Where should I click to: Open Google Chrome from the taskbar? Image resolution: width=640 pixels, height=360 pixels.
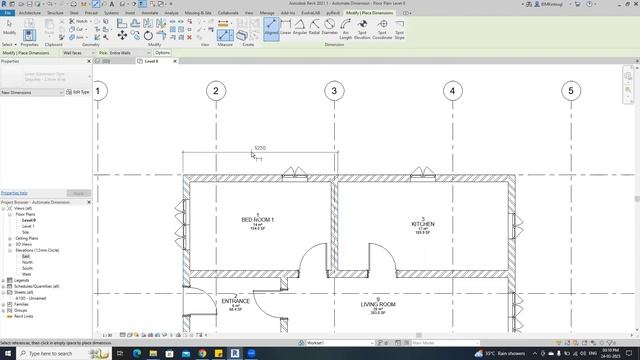202,353
